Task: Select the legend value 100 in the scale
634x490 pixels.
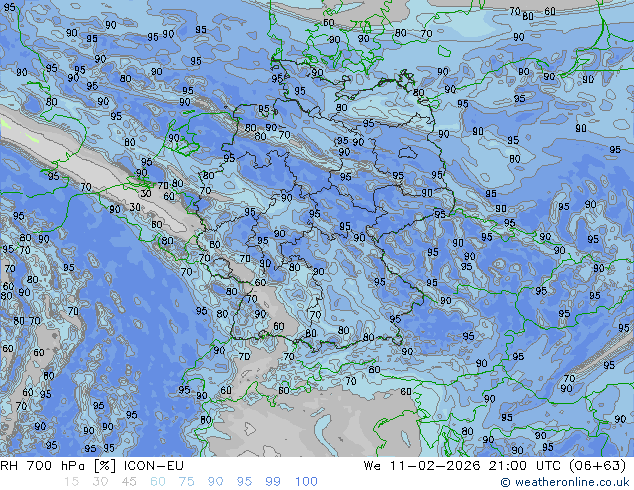Action: 306,482
